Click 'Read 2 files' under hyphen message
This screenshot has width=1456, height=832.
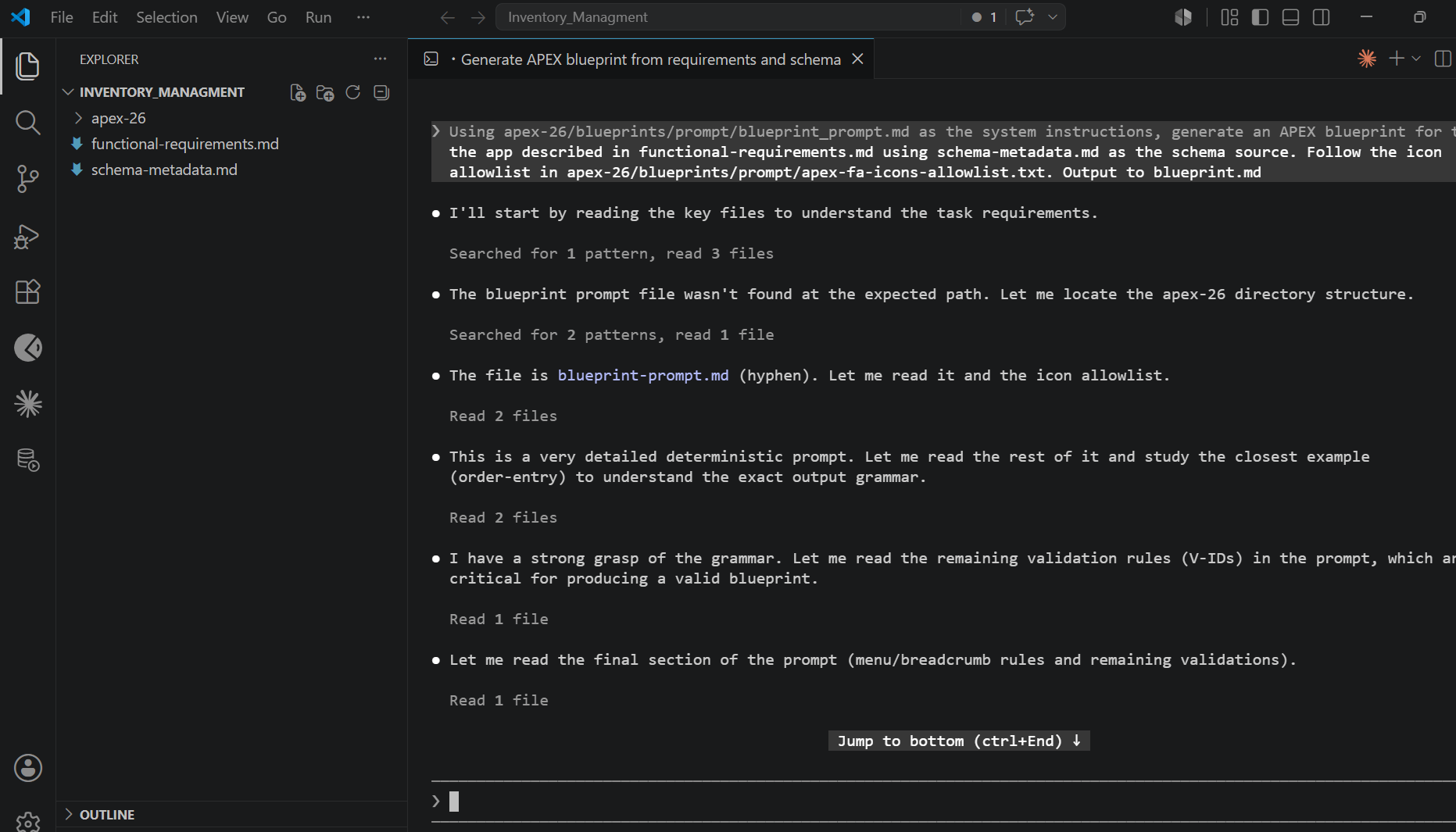pyautogui.click(x=503, y=416)
